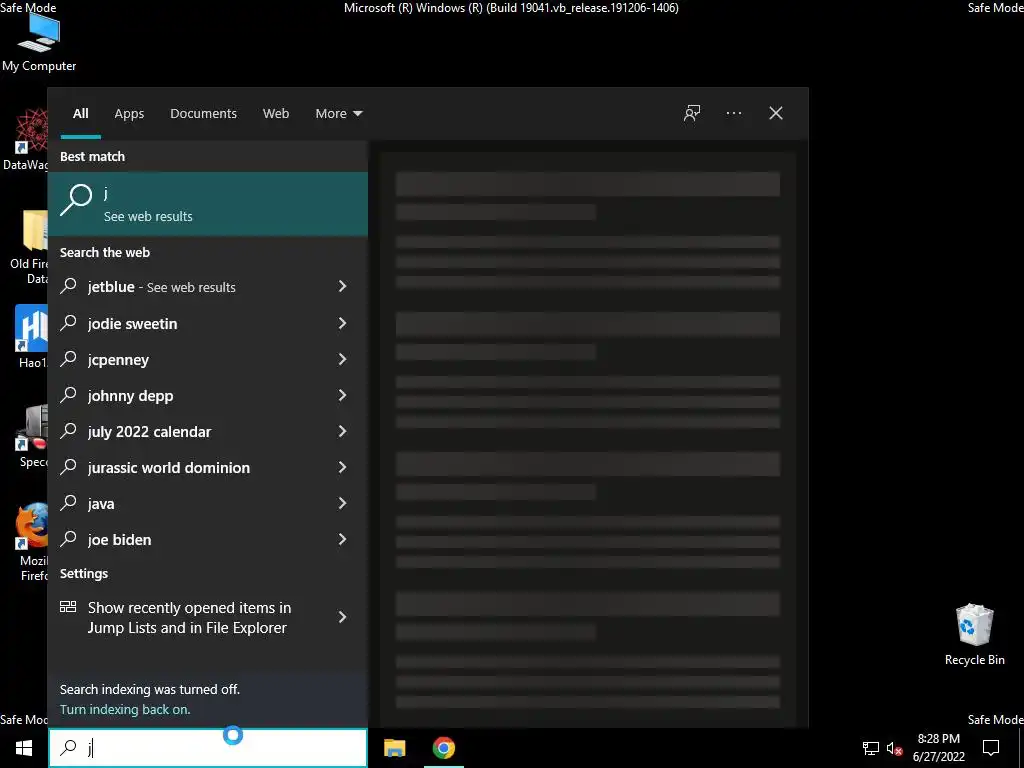The width and height of the screenshot is (1024, 768).
Task: Open the Action Center notifications icon
Action: pos(991,748)
